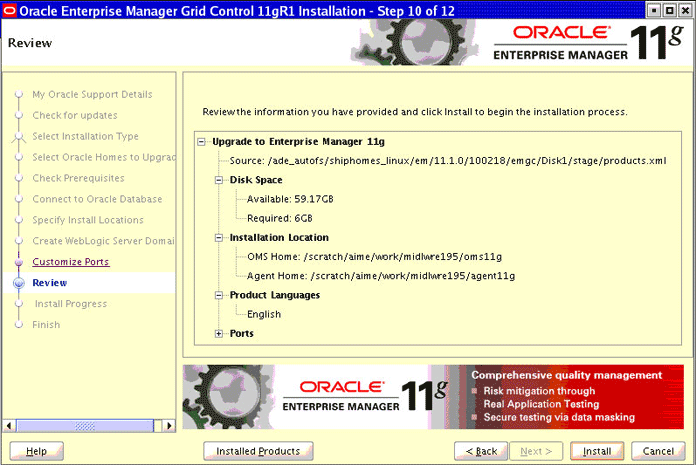The height and width of the screenshot is (465, 696).
Task: Open the Customize Ports step link
Action: click(x=71, y=262)
